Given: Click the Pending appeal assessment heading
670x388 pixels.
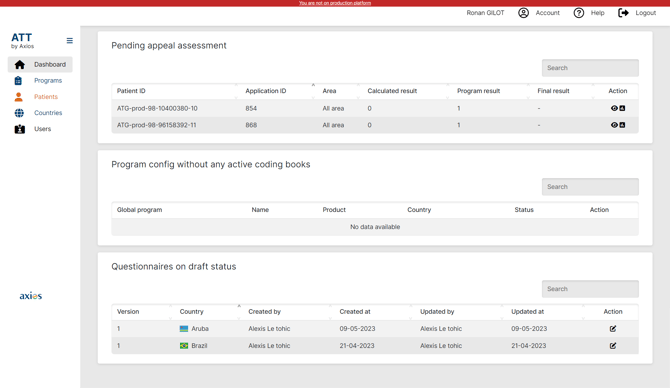Looking at the screenshot, I should (x=169, y=46).
